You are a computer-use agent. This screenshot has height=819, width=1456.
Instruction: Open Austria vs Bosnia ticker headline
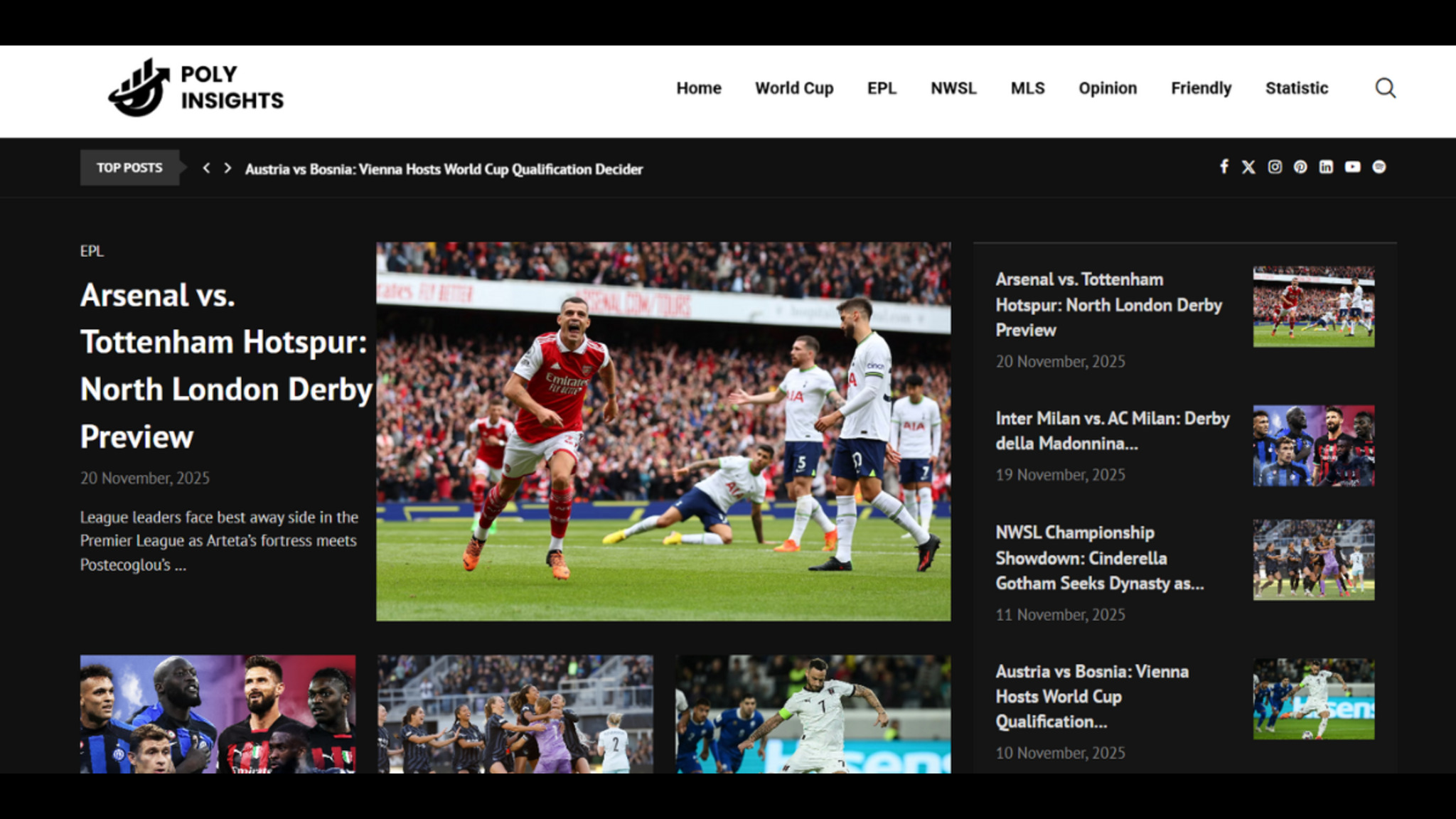(444, 169)
